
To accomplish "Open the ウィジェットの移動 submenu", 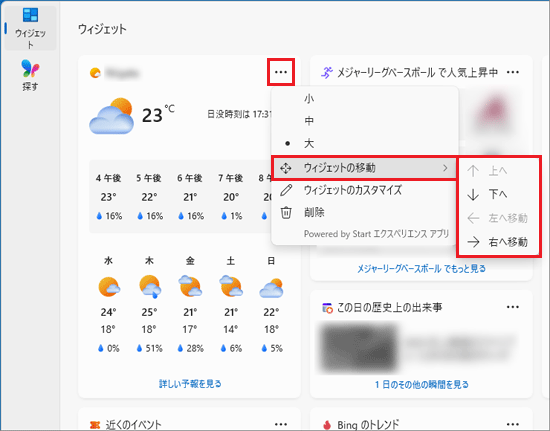I will pos(365,168).
